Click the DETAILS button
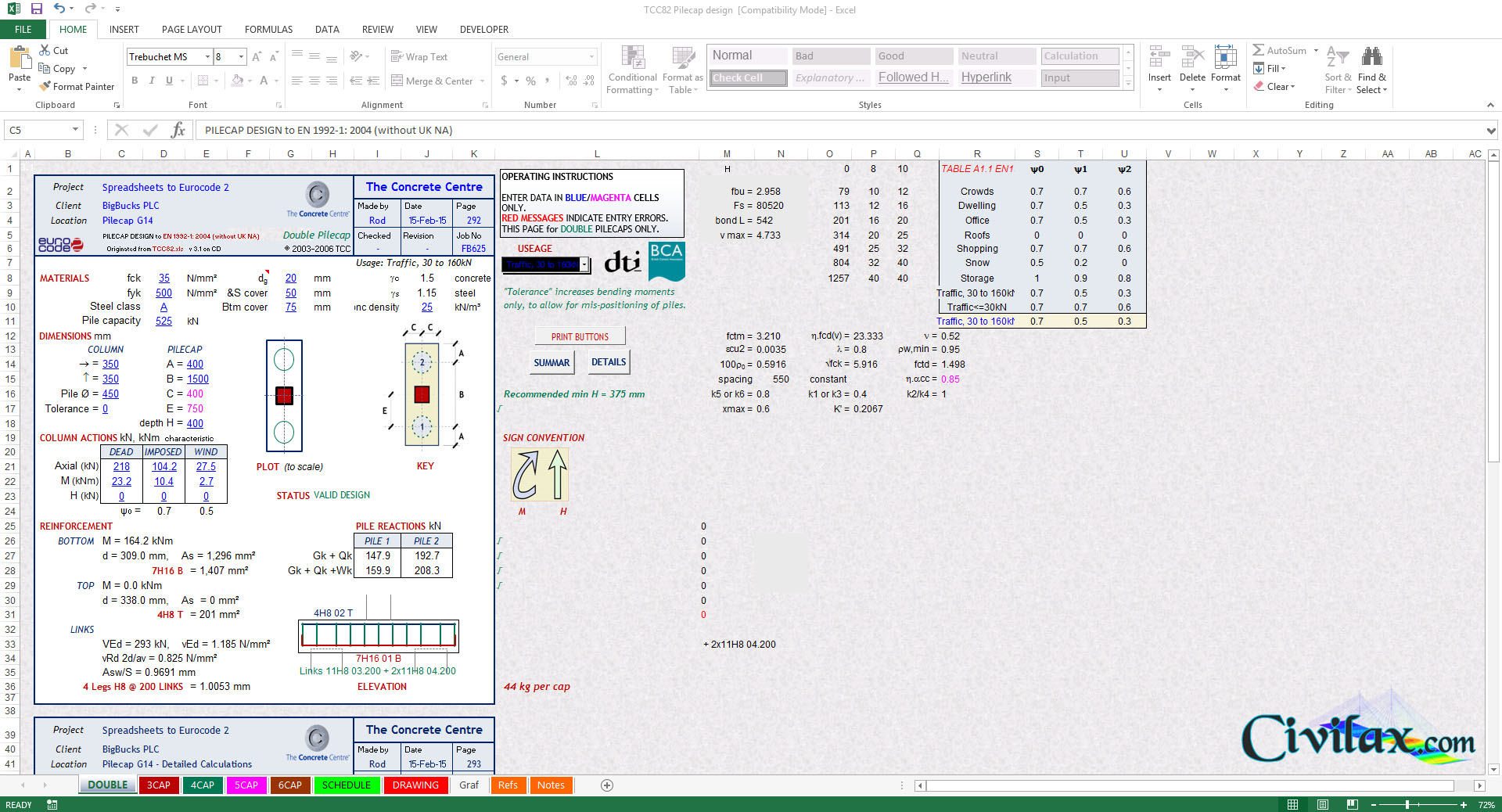The image size is (1502, 812). click(608, 361)
